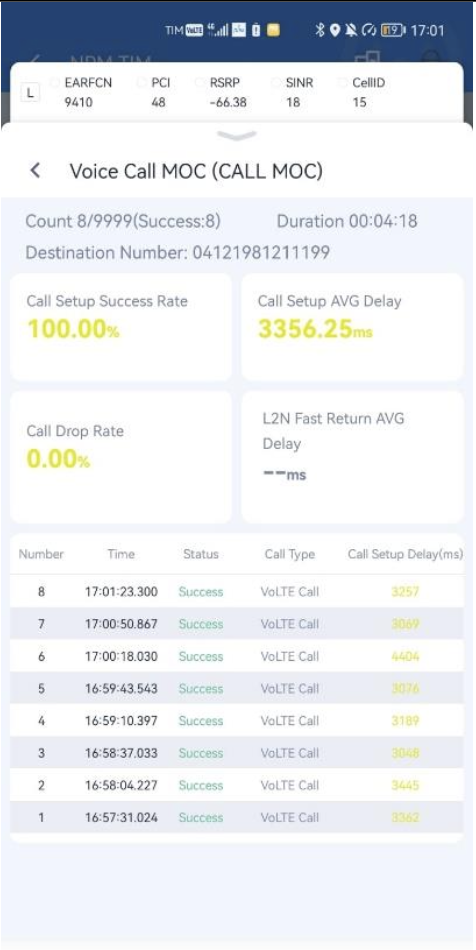Select the Call Setup Delay(ms) column header
476x950 pixels.
tap(405, 554)
